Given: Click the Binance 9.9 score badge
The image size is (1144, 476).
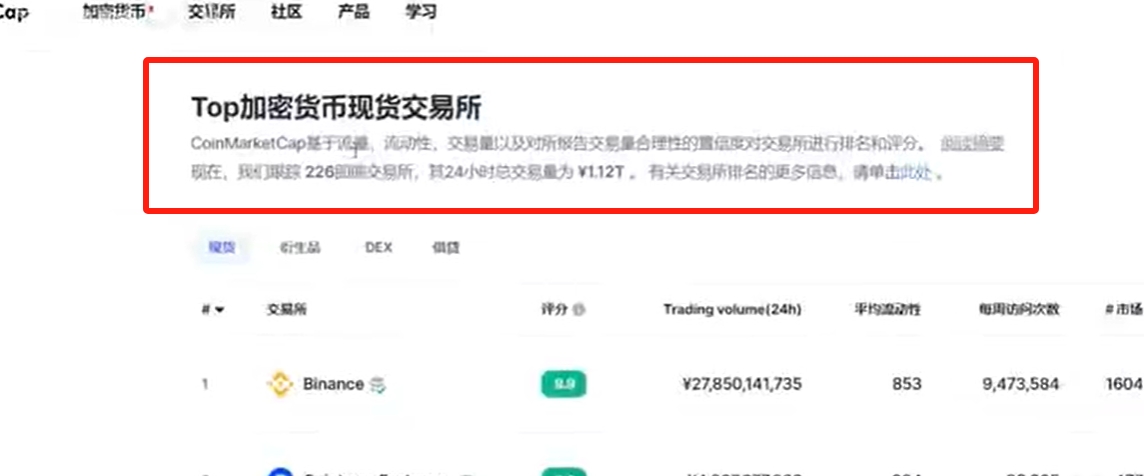Looking at the screenshot, I should pos(563,384).
